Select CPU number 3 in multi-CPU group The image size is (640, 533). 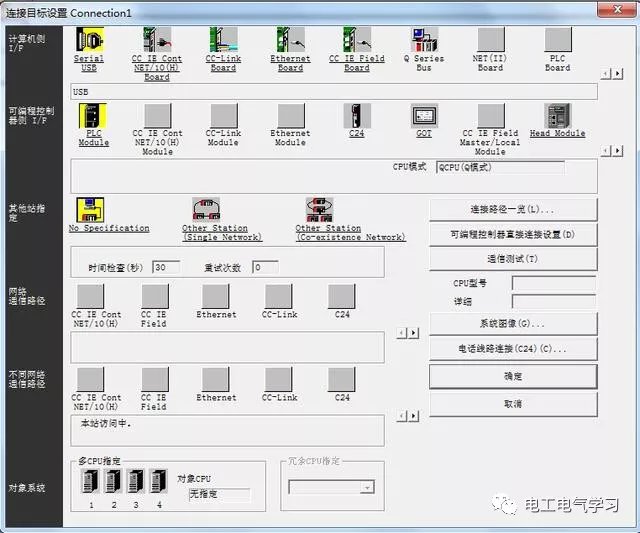(136, 482)
